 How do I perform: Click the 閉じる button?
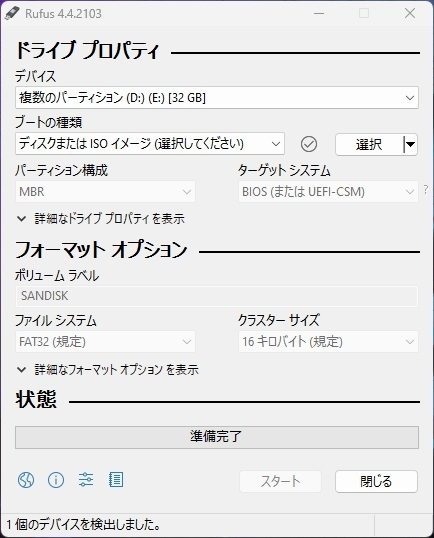(x=376, y=481)
